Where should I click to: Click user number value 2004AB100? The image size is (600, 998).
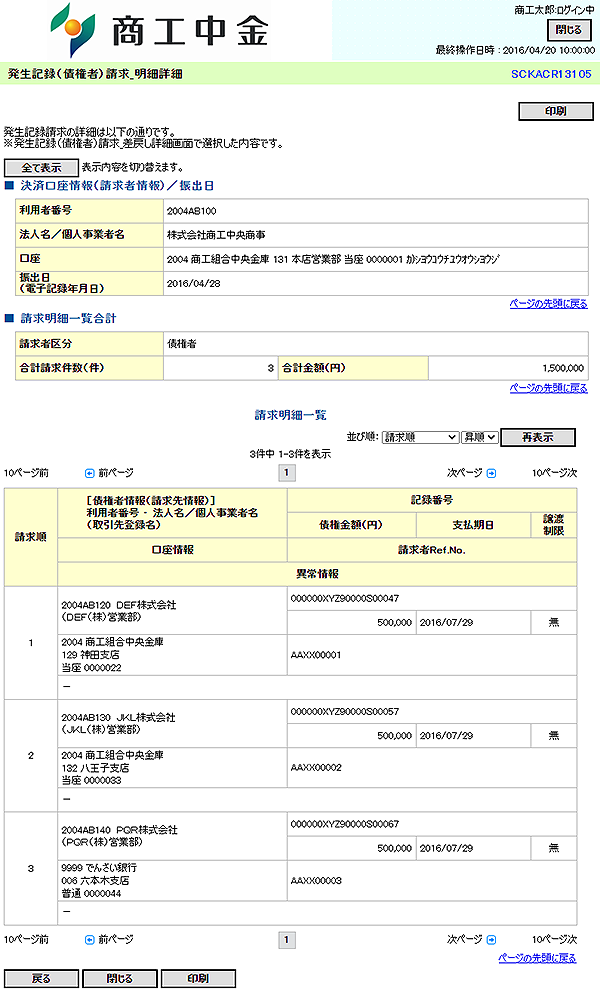pyautogui.click(x=192, y=211)
